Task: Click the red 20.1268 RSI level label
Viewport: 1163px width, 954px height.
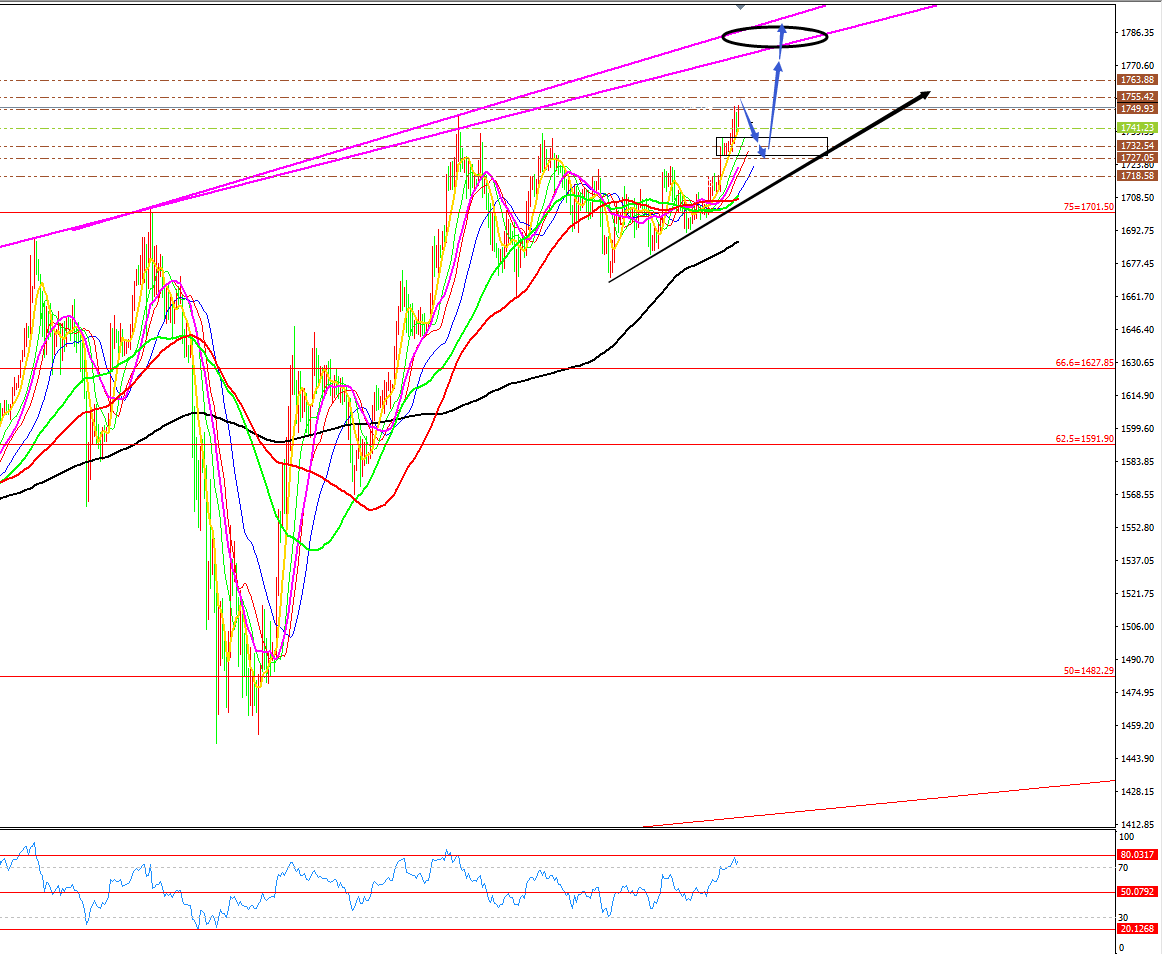Action: click(x=1137, y=929)
